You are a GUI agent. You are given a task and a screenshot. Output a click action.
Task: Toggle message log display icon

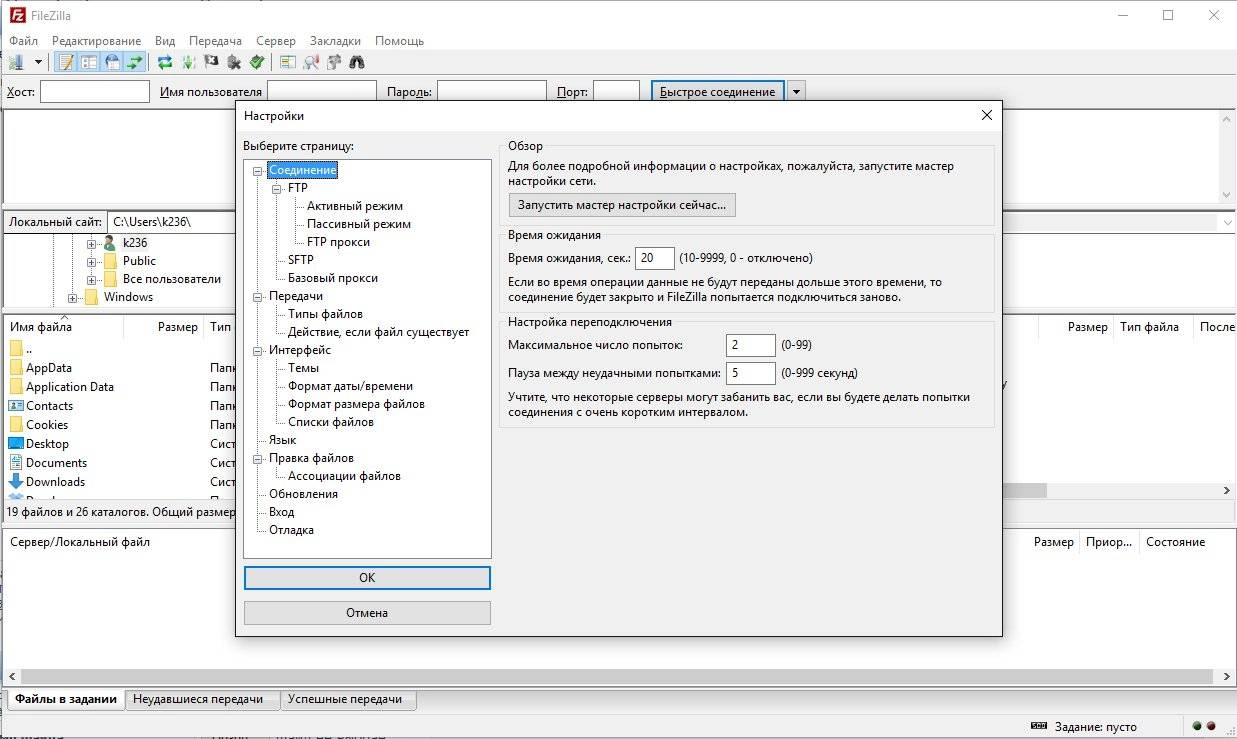pyautogui.click(x=66, y=62)
